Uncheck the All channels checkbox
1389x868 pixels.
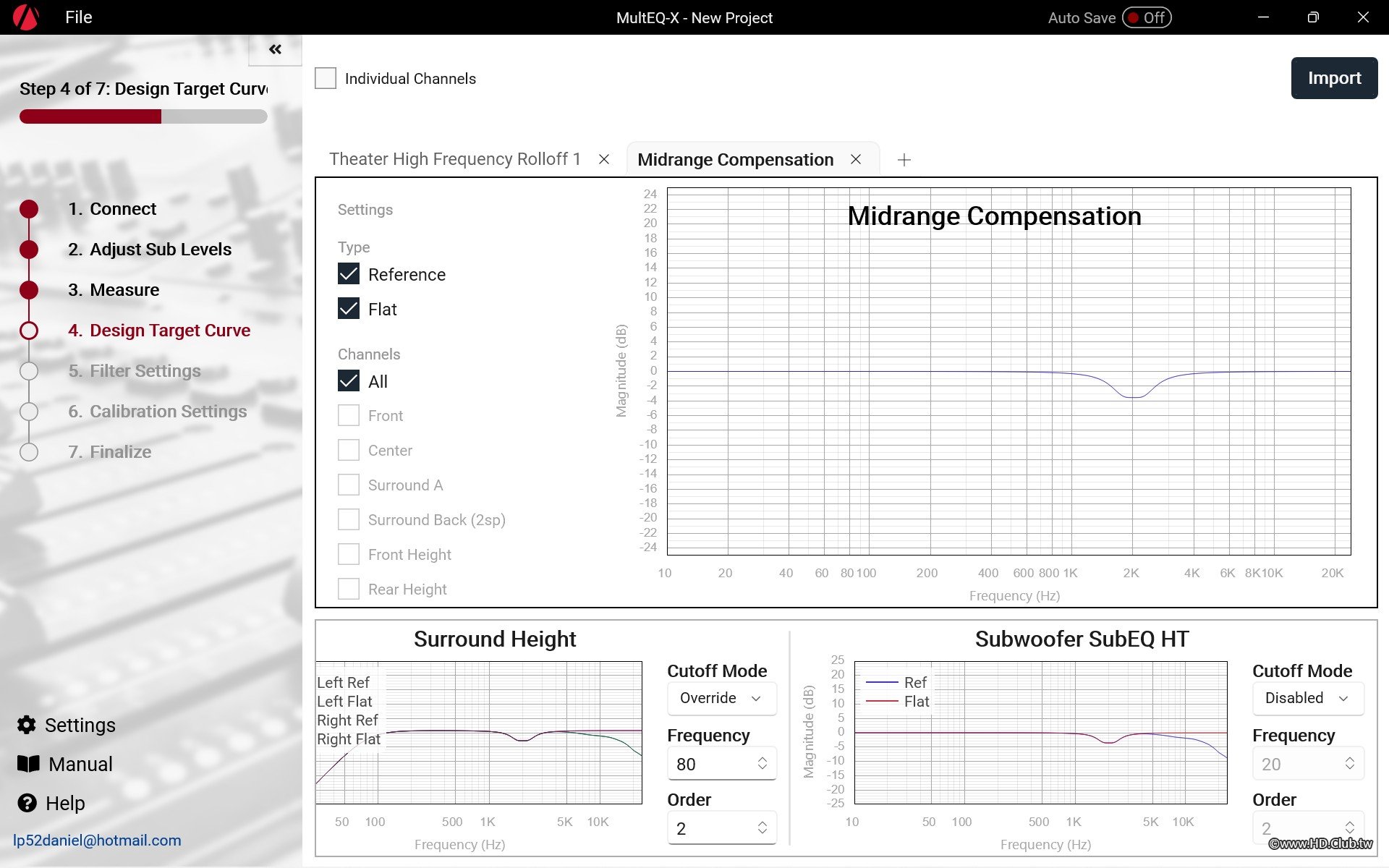point(349,381)
